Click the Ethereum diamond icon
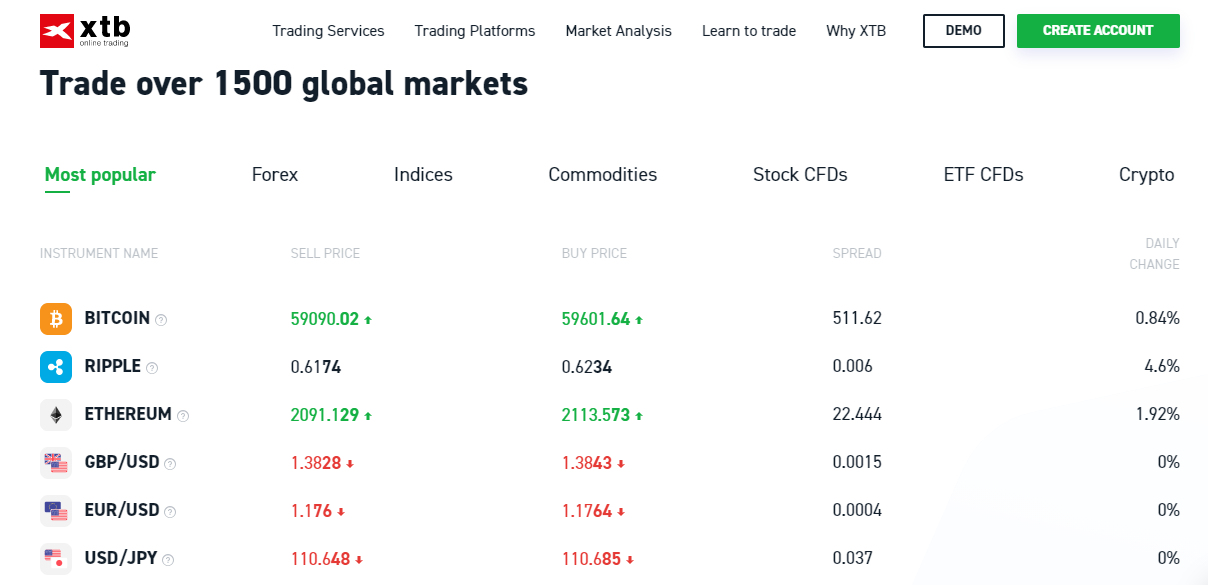 [56, 415]
